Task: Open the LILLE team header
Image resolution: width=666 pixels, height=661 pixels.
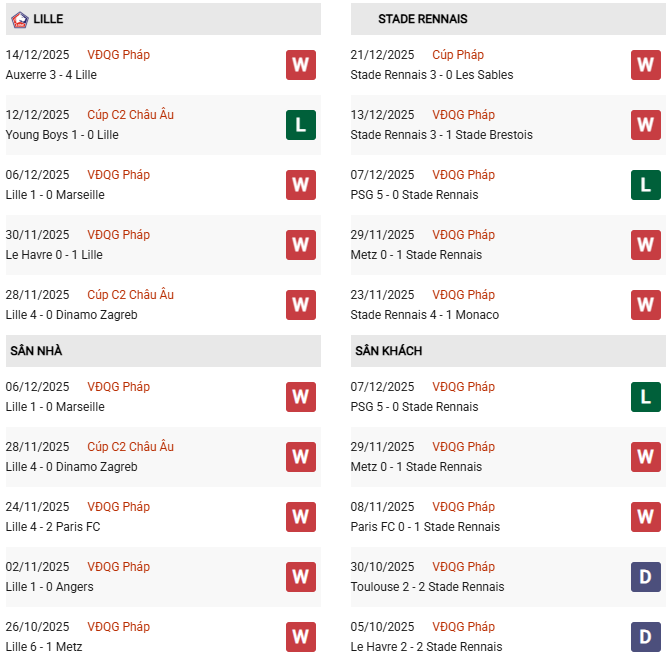Action: pos(48,19)
